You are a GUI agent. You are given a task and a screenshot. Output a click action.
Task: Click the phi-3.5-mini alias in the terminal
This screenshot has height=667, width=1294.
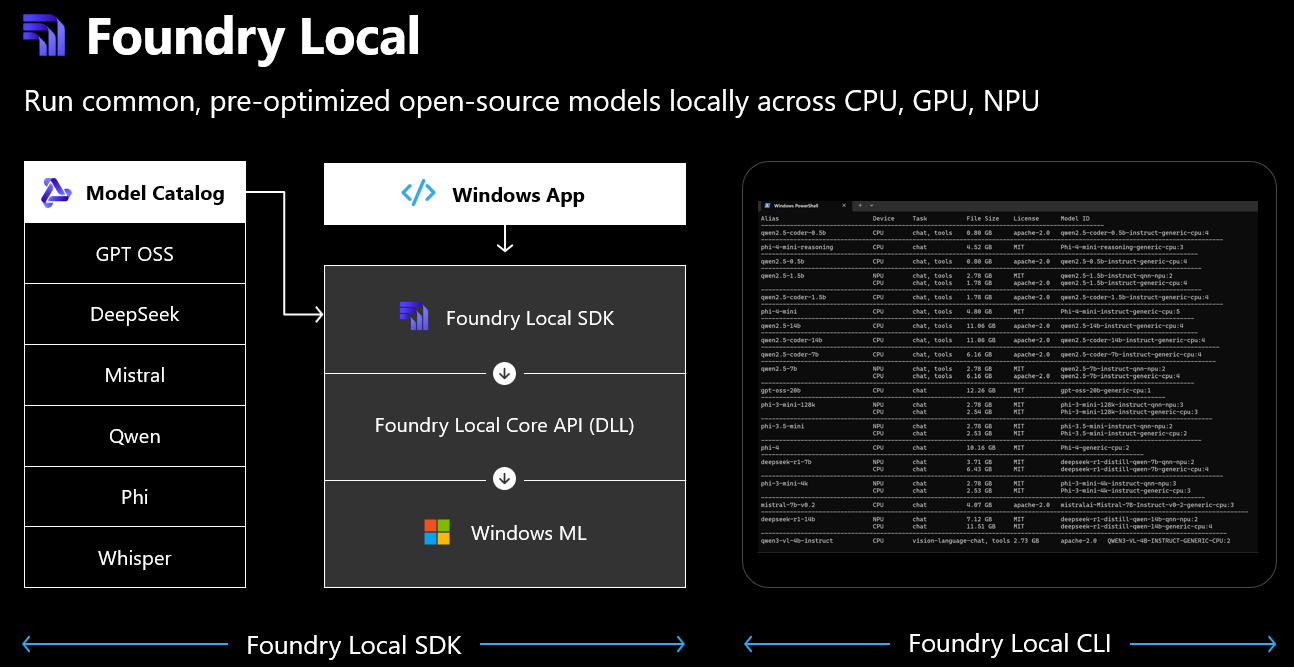click(x=782, y=426)
